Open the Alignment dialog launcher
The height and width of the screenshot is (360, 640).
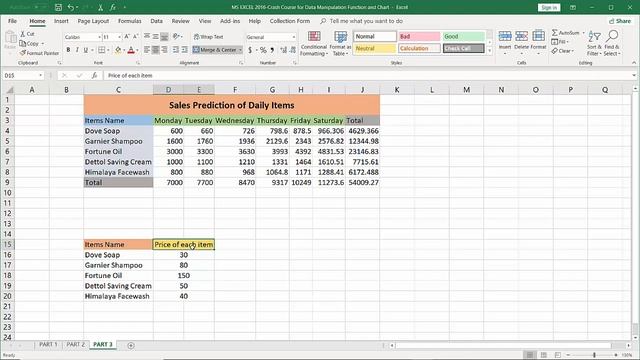tap(241, 63)
